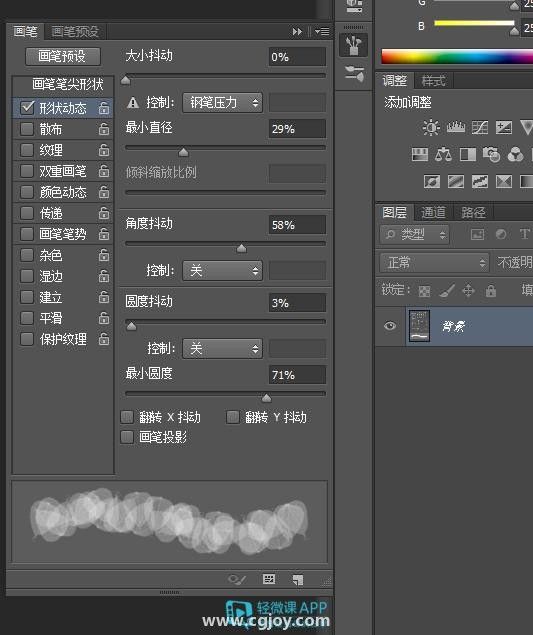
Task: Switch to the 通道 tab
Action: tap(433, 213)
